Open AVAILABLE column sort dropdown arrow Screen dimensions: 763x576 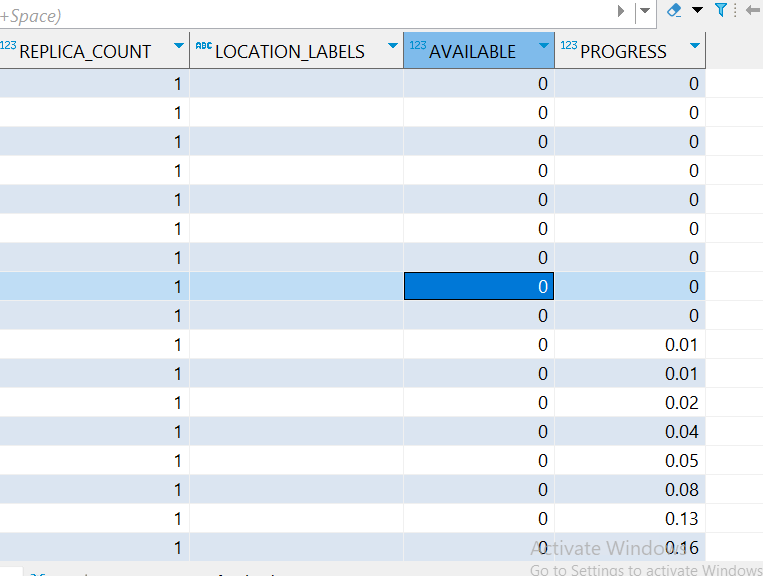pyautogui.click(x=544, y=46)
